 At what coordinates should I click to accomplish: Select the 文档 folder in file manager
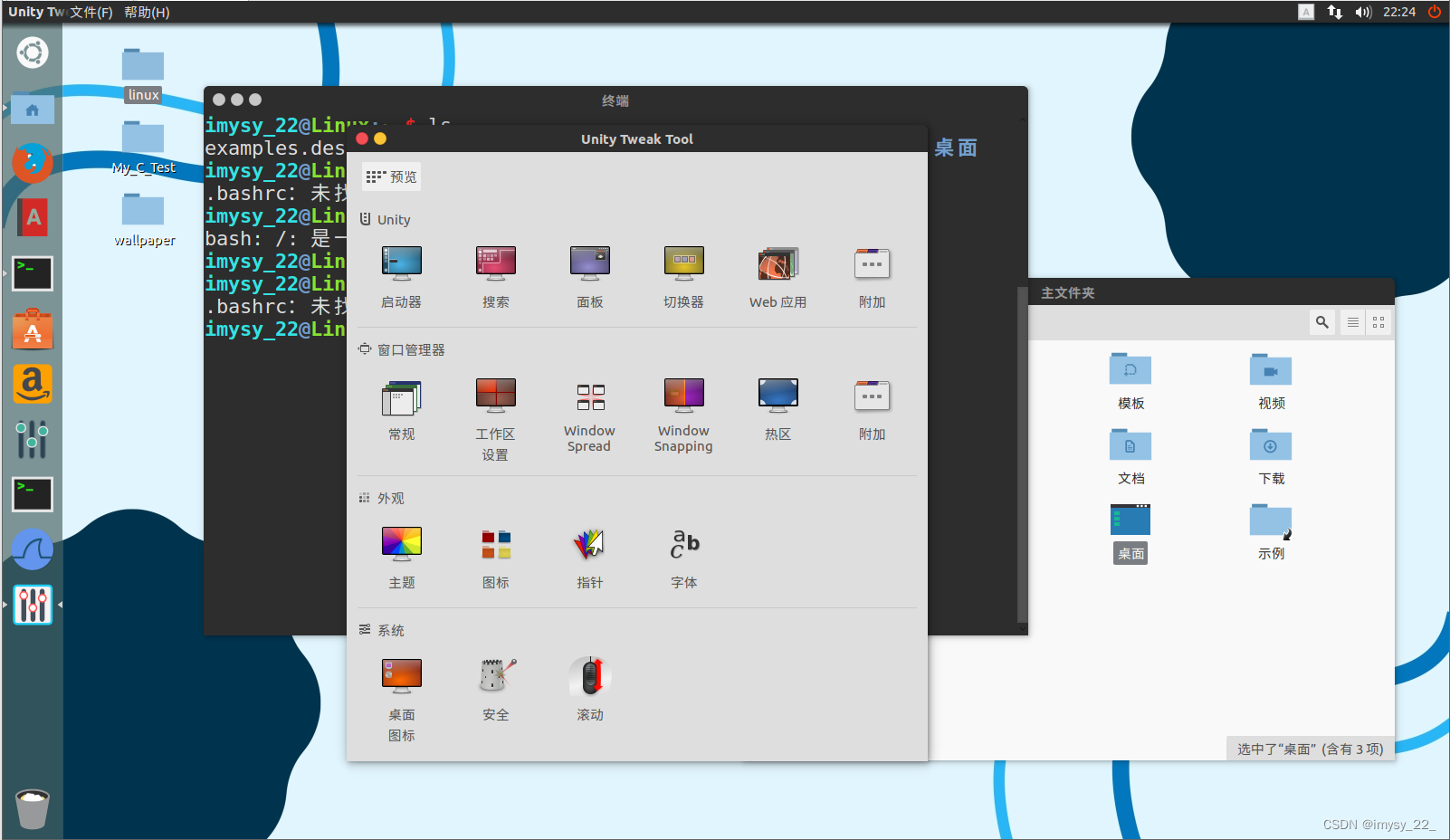click(x=1130, y=456)
